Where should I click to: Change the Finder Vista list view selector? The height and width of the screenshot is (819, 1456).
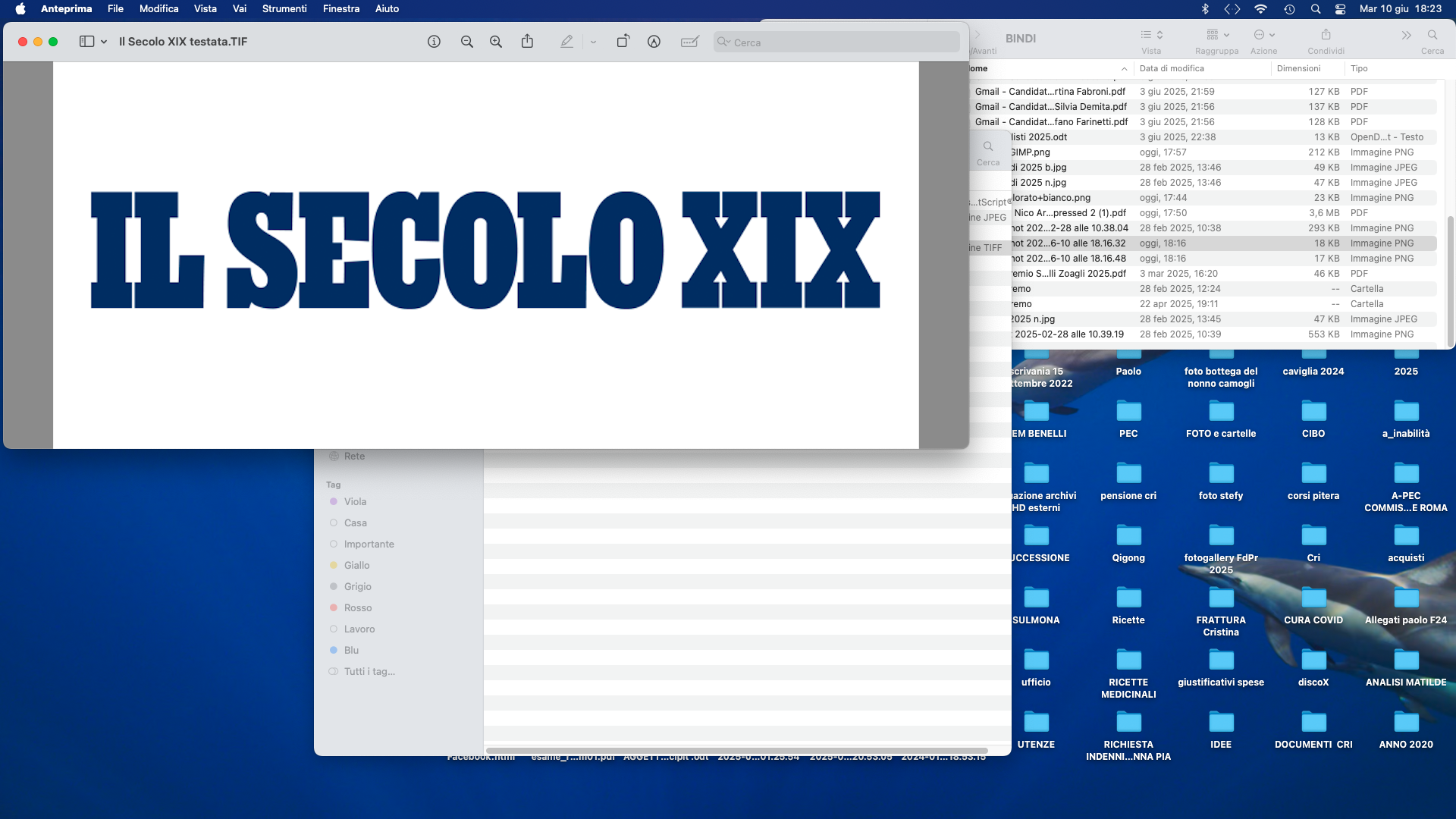pos(1151,35)
